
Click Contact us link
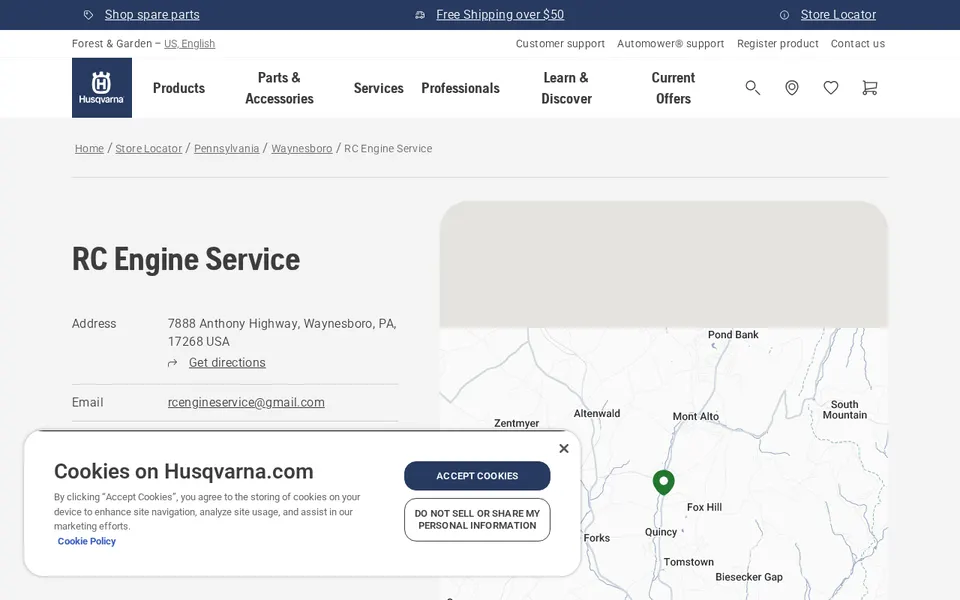[858, 43]
